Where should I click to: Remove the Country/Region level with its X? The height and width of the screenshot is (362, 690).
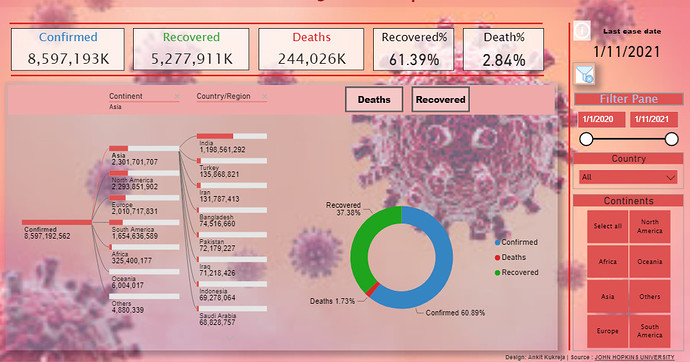coord(264,96)
